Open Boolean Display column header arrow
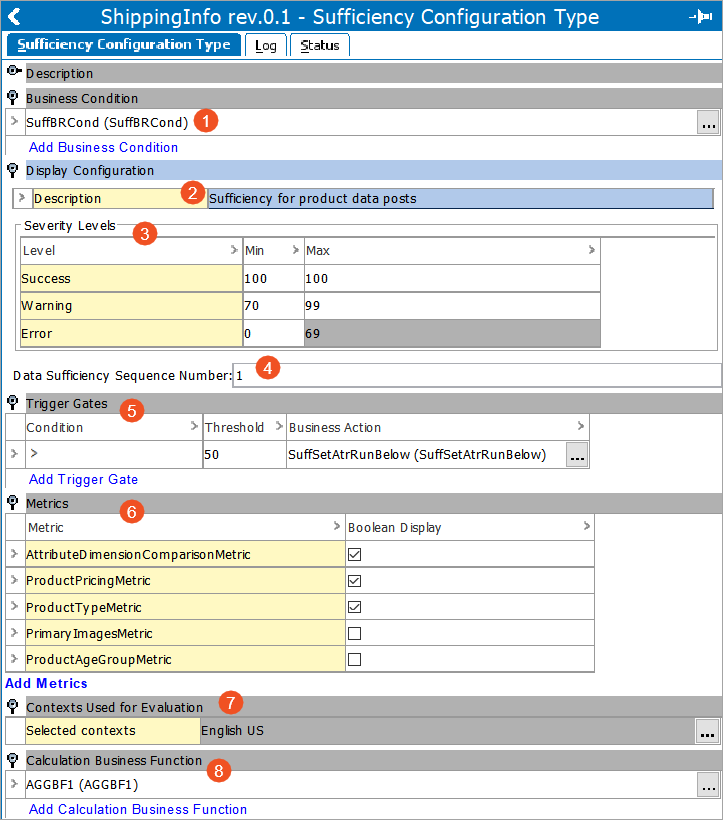Viewport: 723px width, 820px height. [x=587, y=526]
